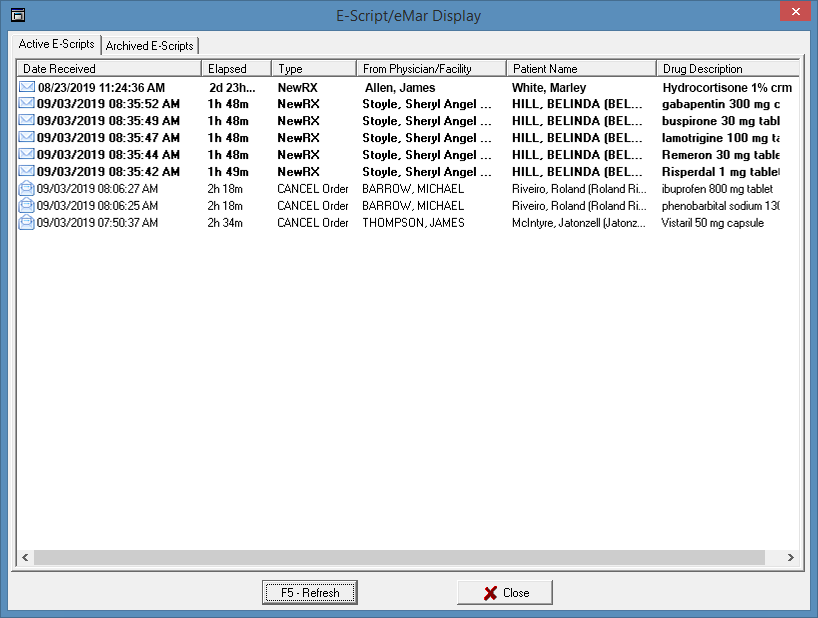Select the THOMPSON, JAMES cancel order row
The height and width of the screenshot is (618, 818).
point(412,223)
